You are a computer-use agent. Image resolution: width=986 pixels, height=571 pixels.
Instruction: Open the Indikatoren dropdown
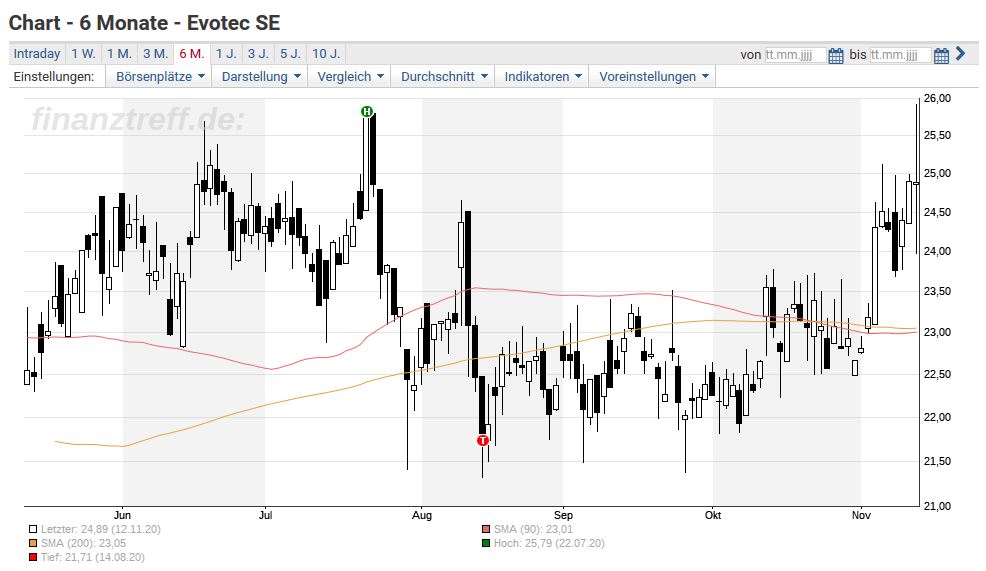543,76
